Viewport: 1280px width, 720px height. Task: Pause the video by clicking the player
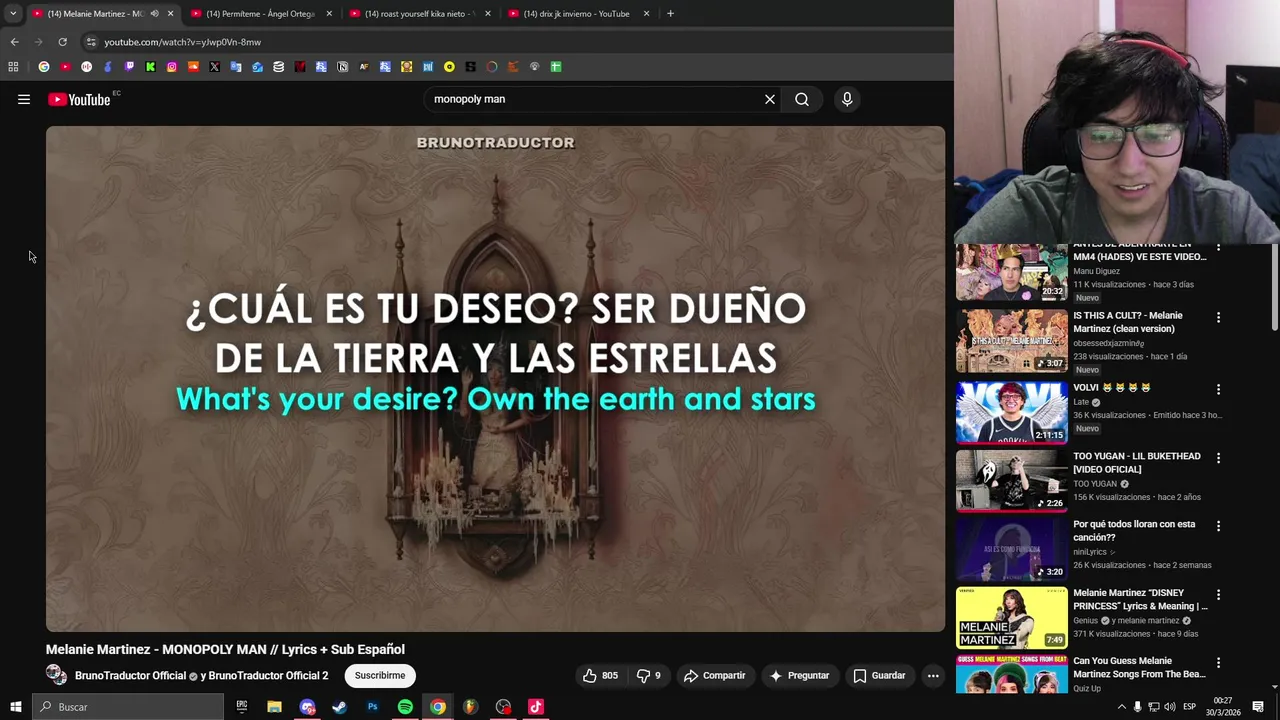click(x=495, y=378)
